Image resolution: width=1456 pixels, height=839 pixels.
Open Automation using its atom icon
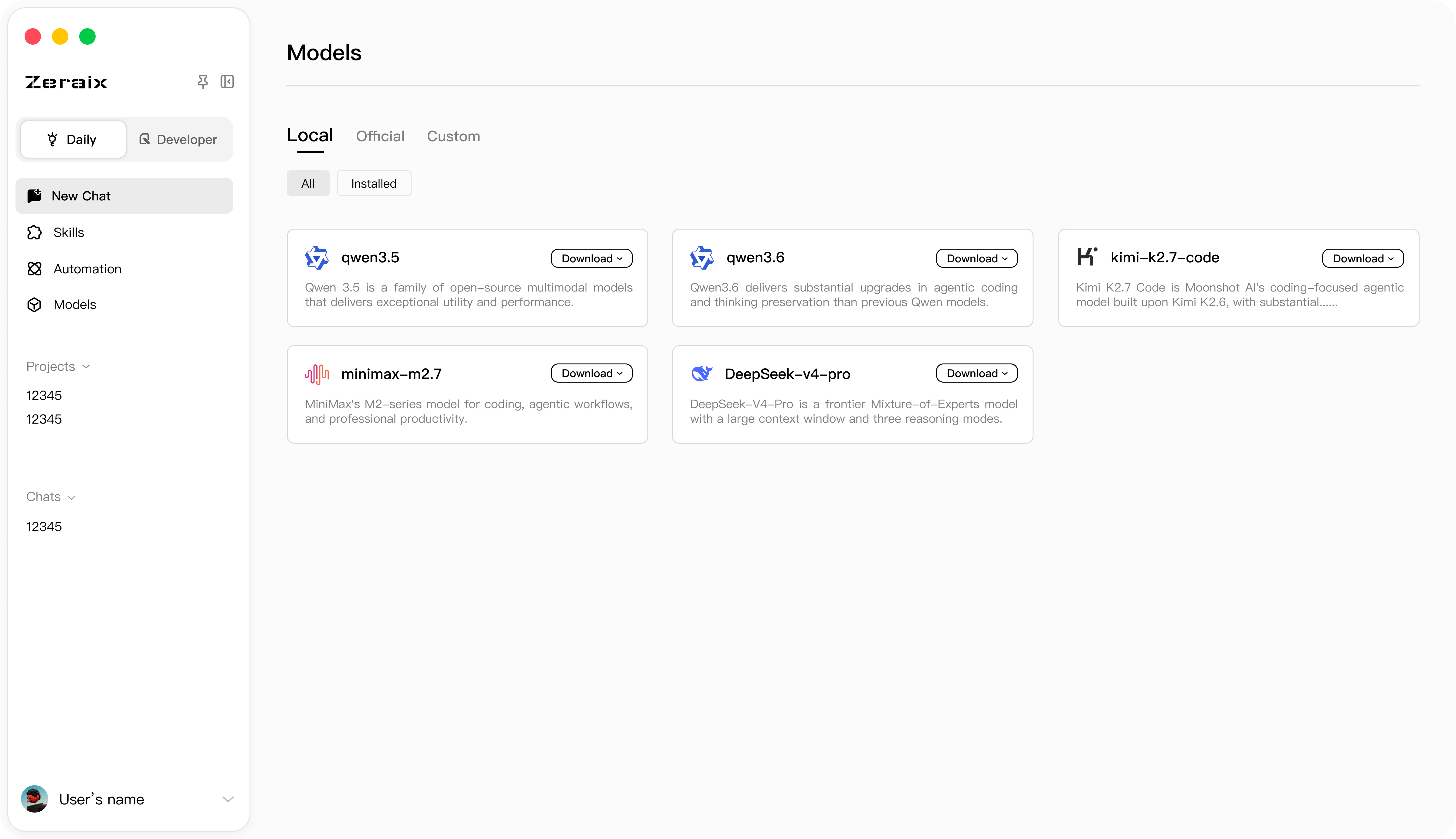[35, 268]
